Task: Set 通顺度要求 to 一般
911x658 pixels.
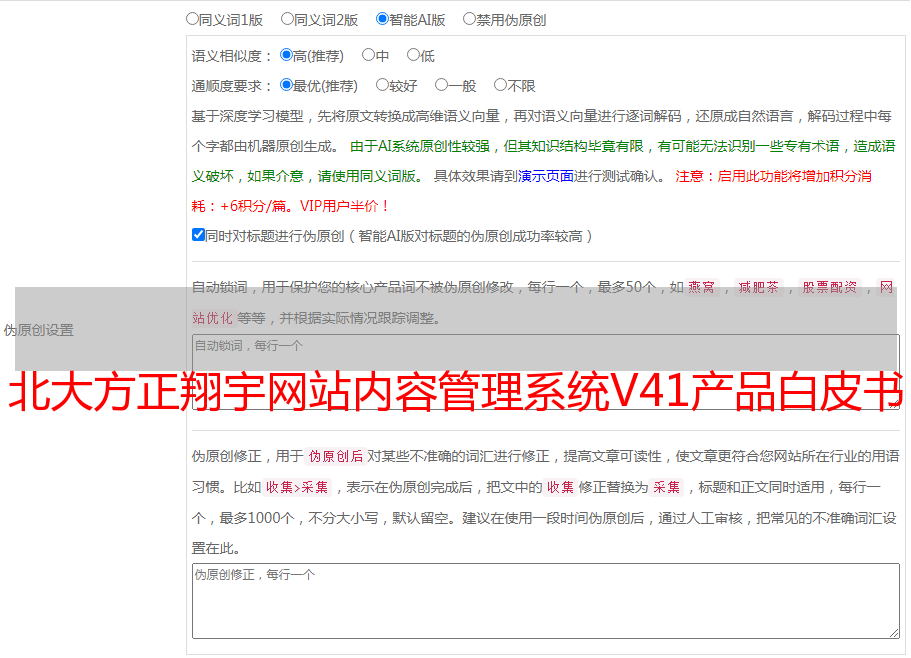Action: click(x=442, y=85)
